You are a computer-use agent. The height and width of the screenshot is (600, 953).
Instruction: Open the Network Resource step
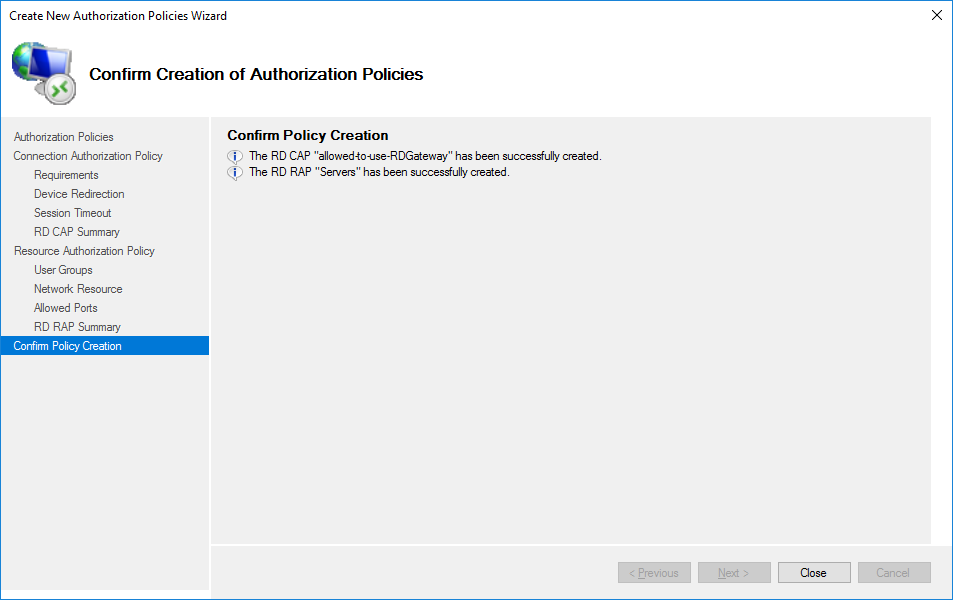tap(78, 289)
